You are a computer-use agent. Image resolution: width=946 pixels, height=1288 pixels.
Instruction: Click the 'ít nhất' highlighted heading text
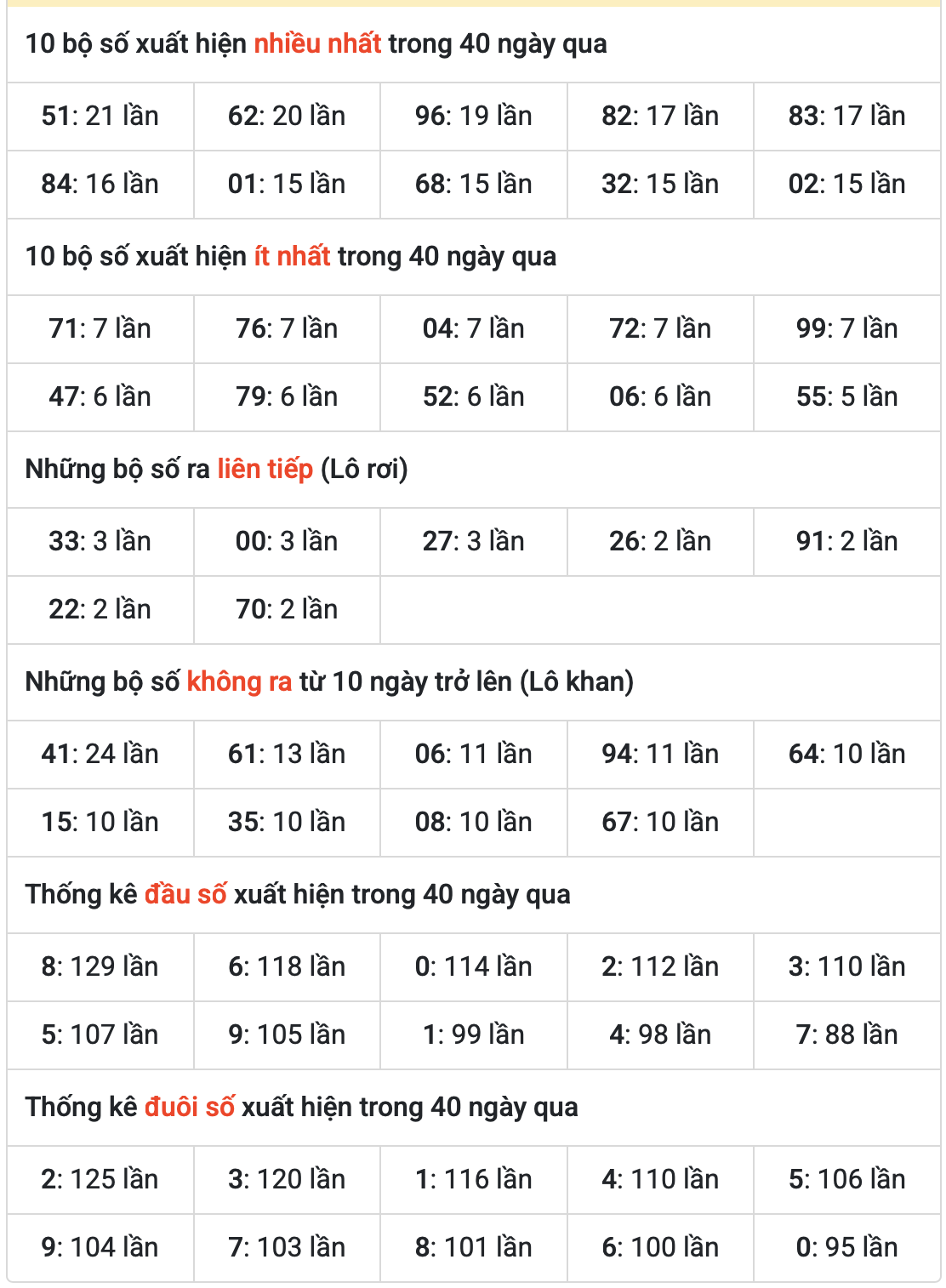click(292, 256)
